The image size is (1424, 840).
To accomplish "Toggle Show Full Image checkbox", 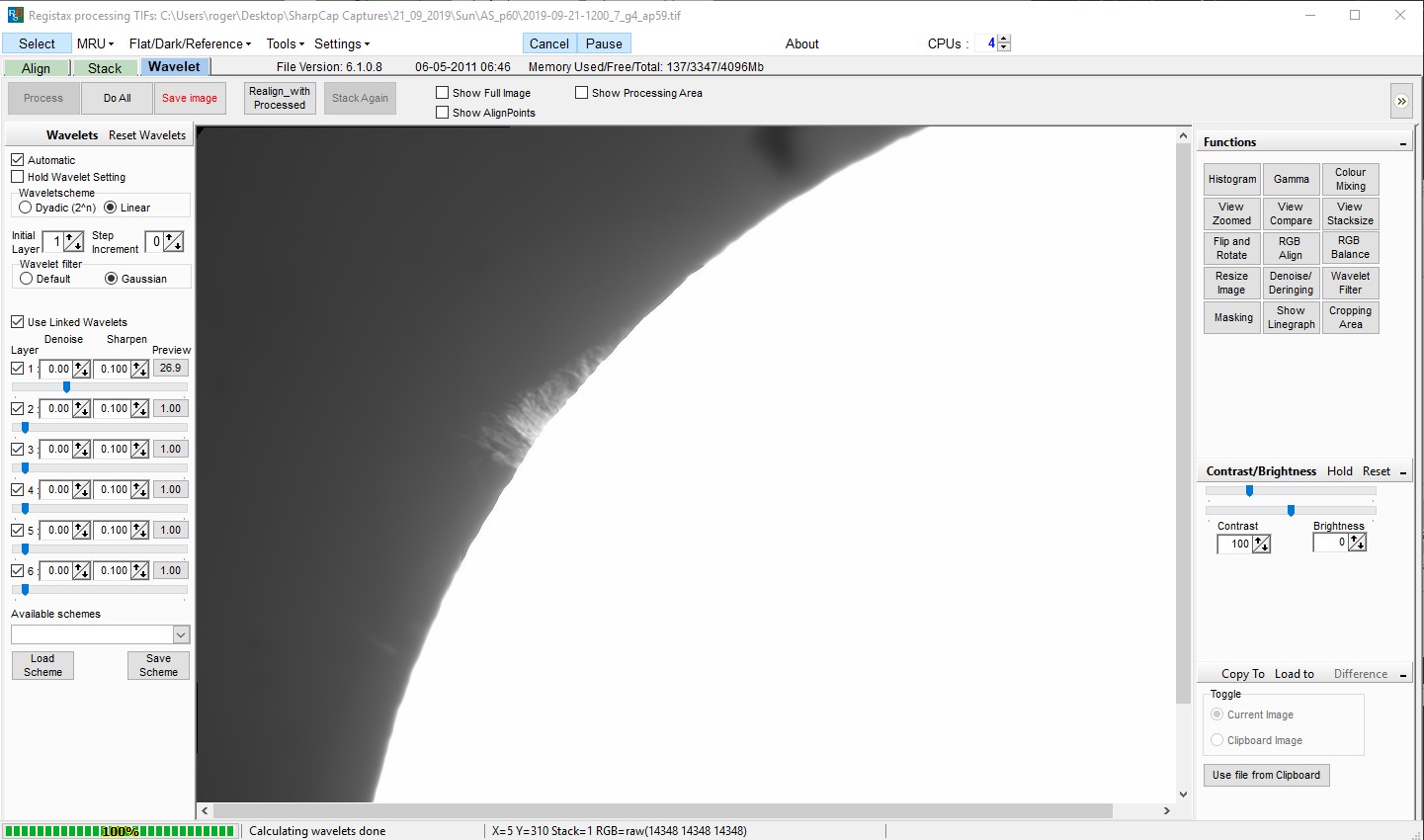I will click(443, 92).
